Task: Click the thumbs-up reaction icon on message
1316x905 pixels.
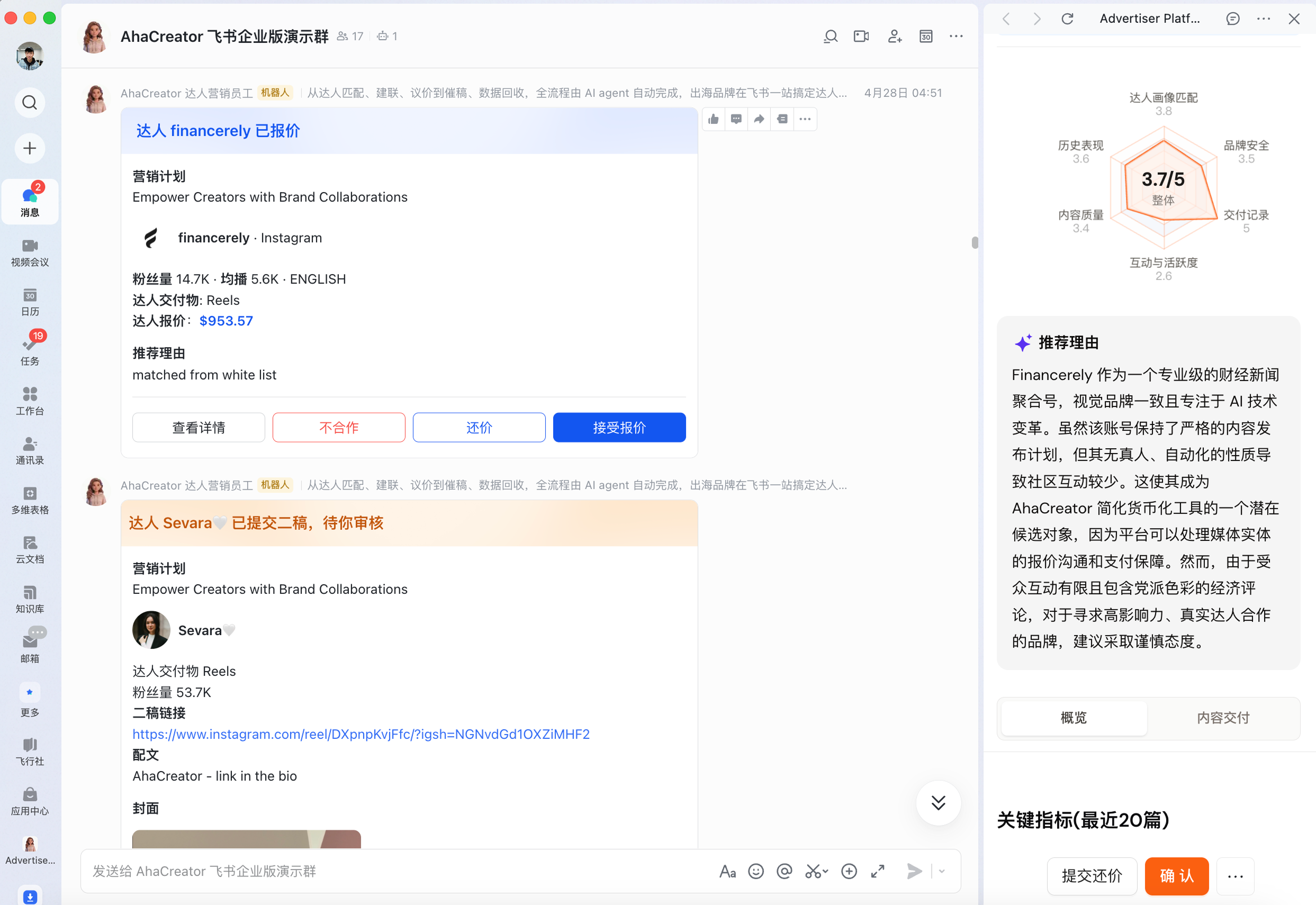Action: [714, 119]
